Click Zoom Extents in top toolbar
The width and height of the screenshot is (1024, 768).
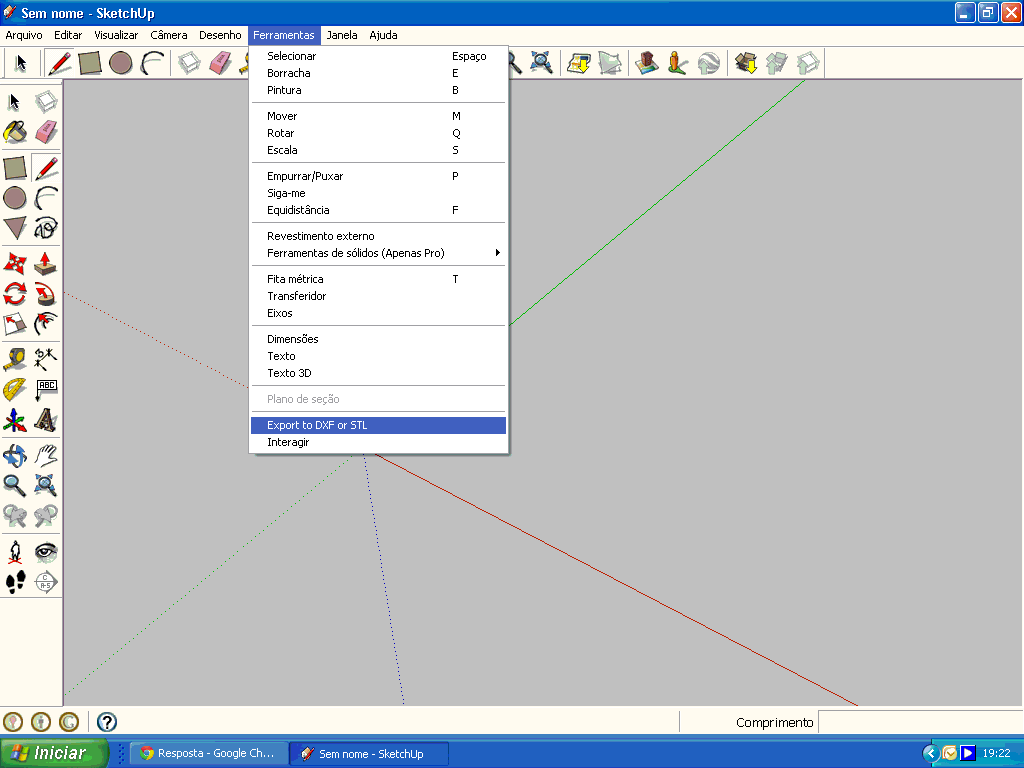[541, 63]
